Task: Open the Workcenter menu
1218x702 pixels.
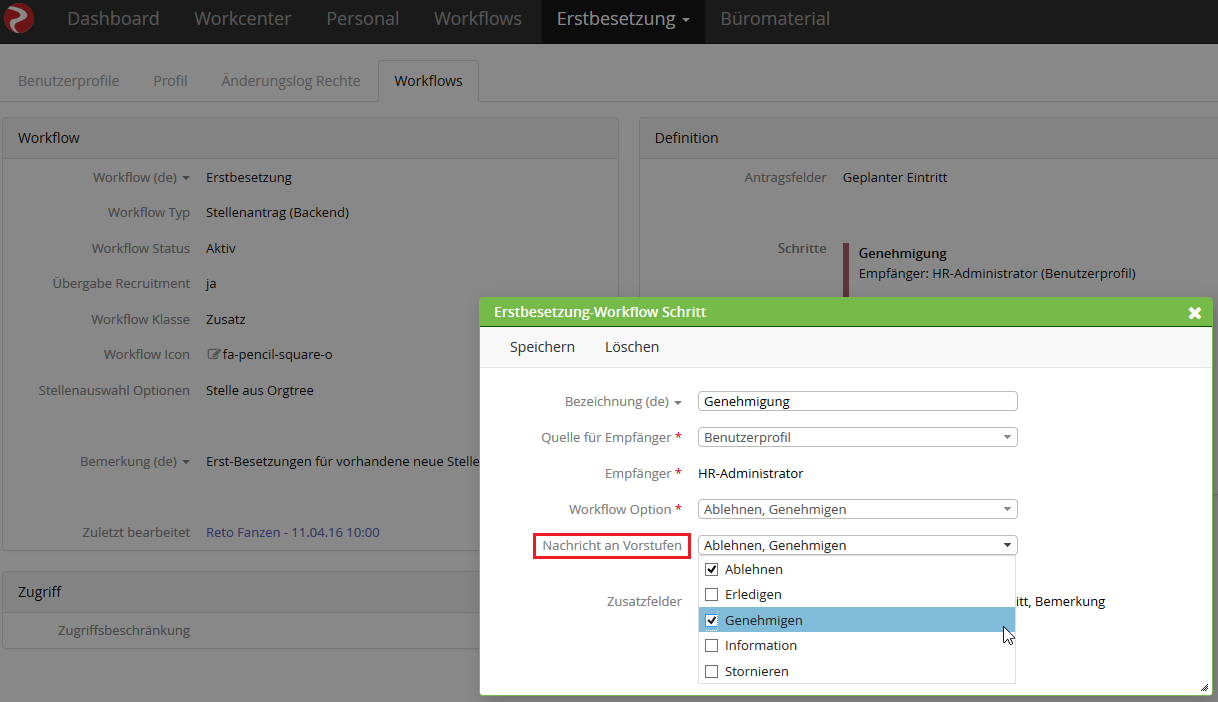Action: (x=243, y=19)
